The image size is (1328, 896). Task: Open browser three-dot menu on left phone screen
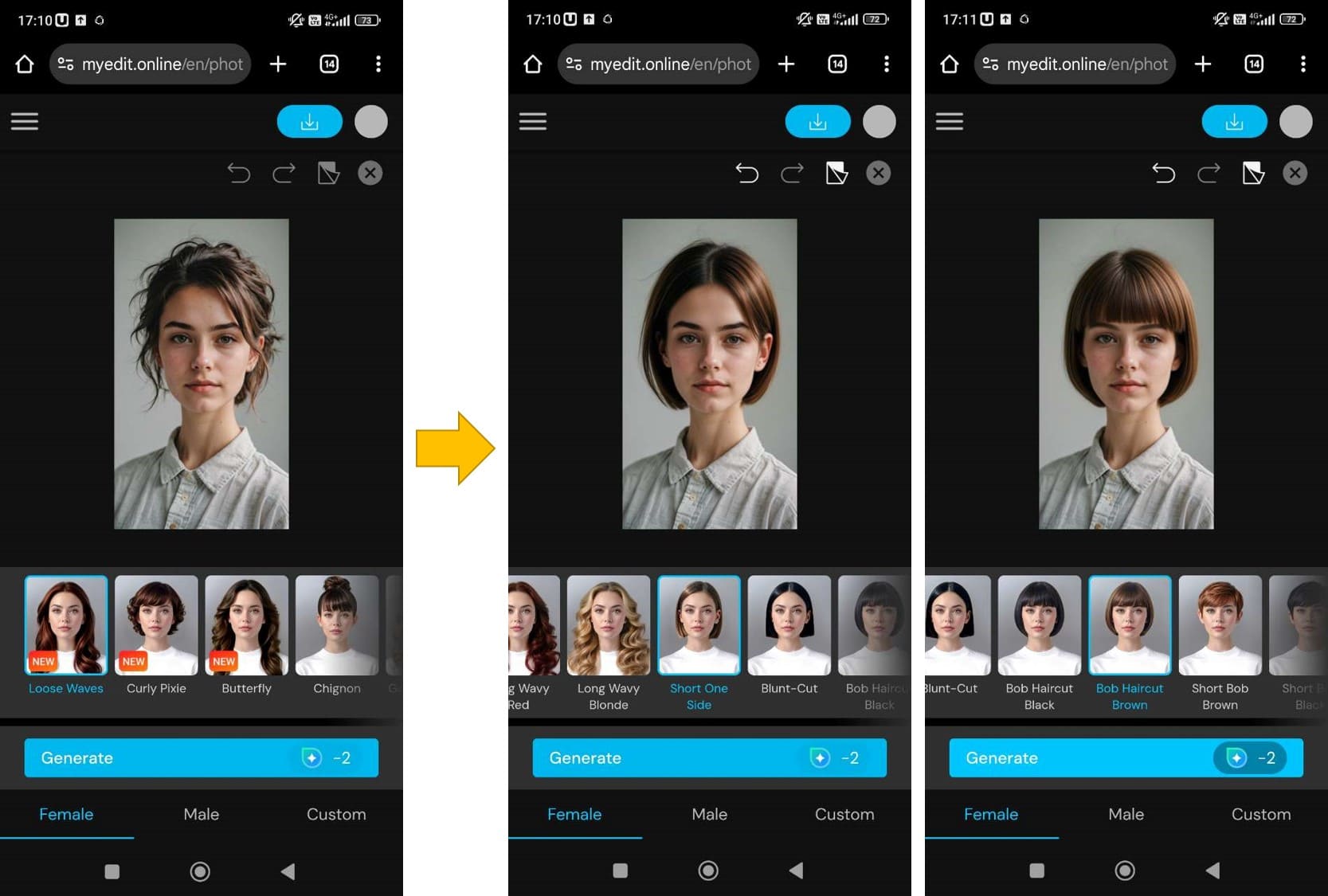click(378, 64)
